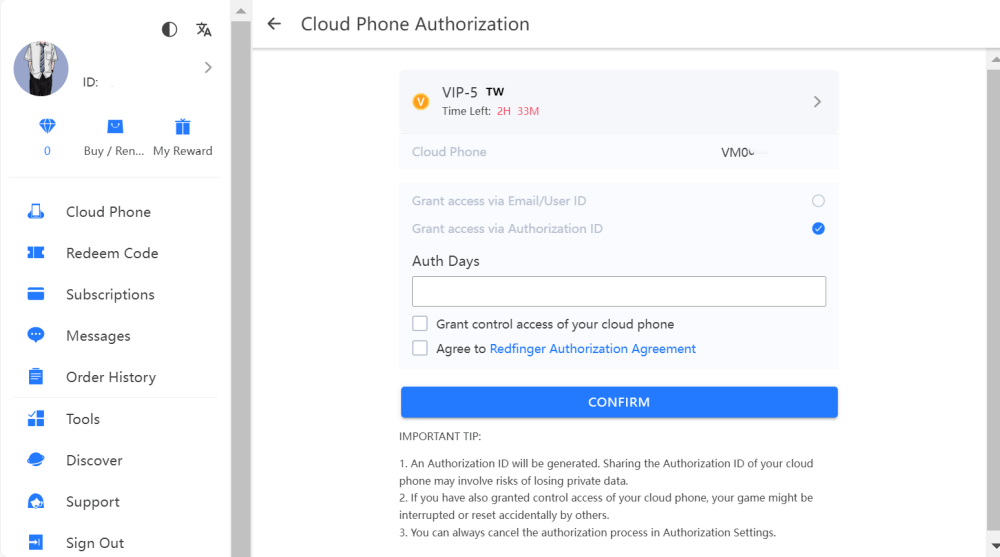Click the Order History list icon
Screen dimensions: 1000x557
pos(36,376)
